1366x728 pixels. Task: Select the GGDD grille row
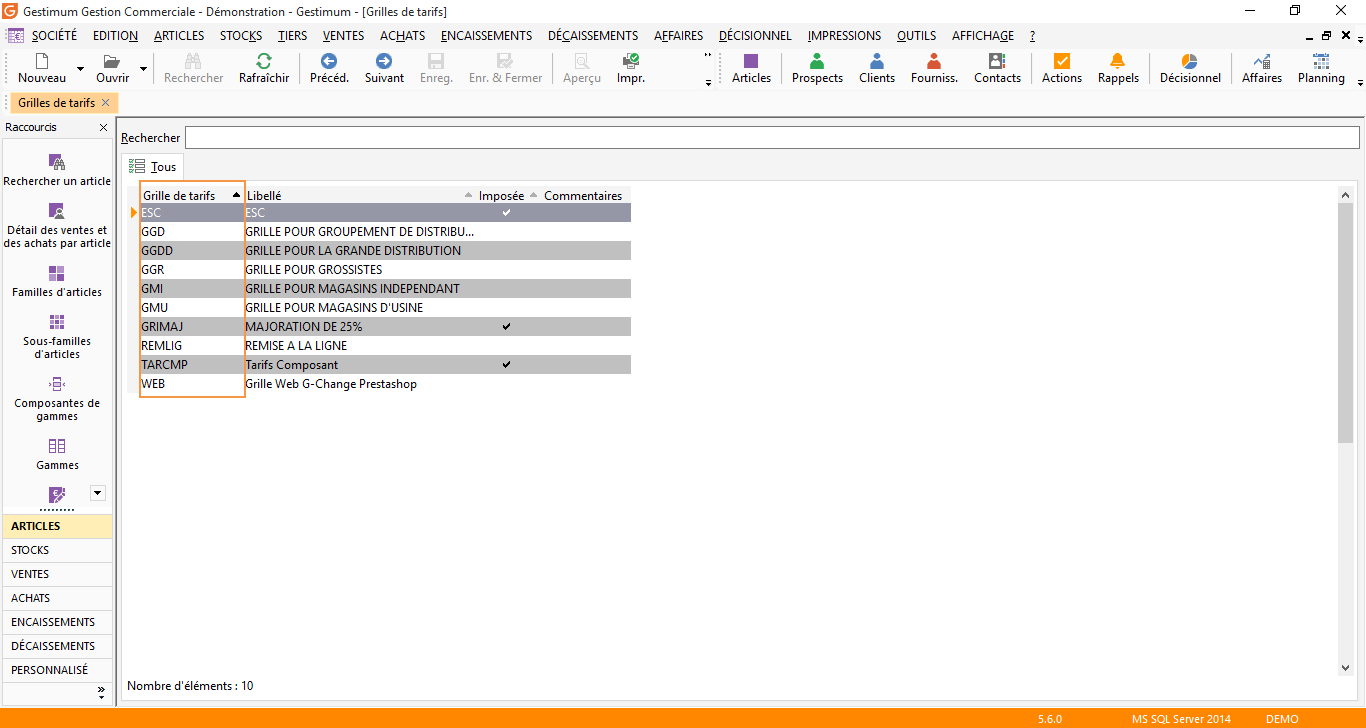(x=386, y=251)
